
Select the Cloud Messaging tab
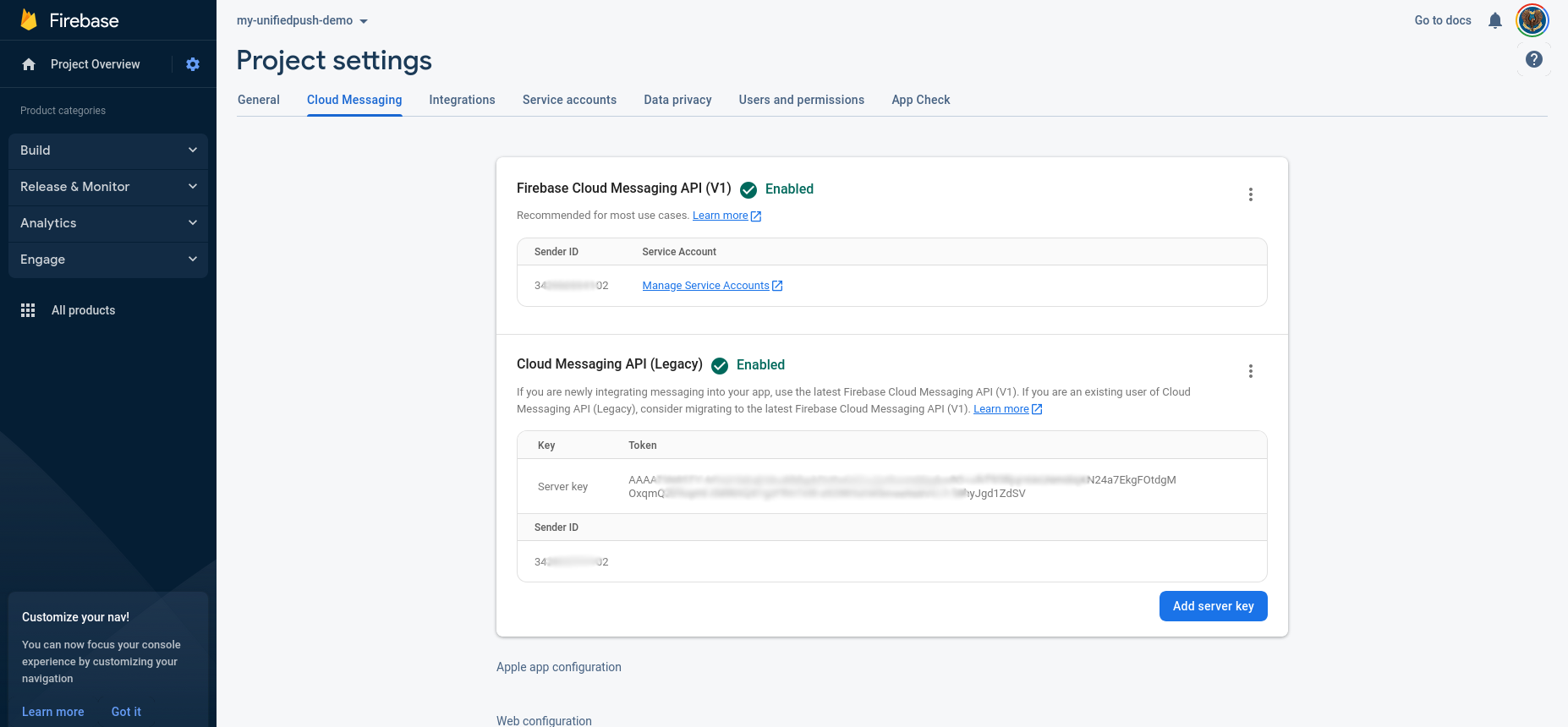[354, 100]
